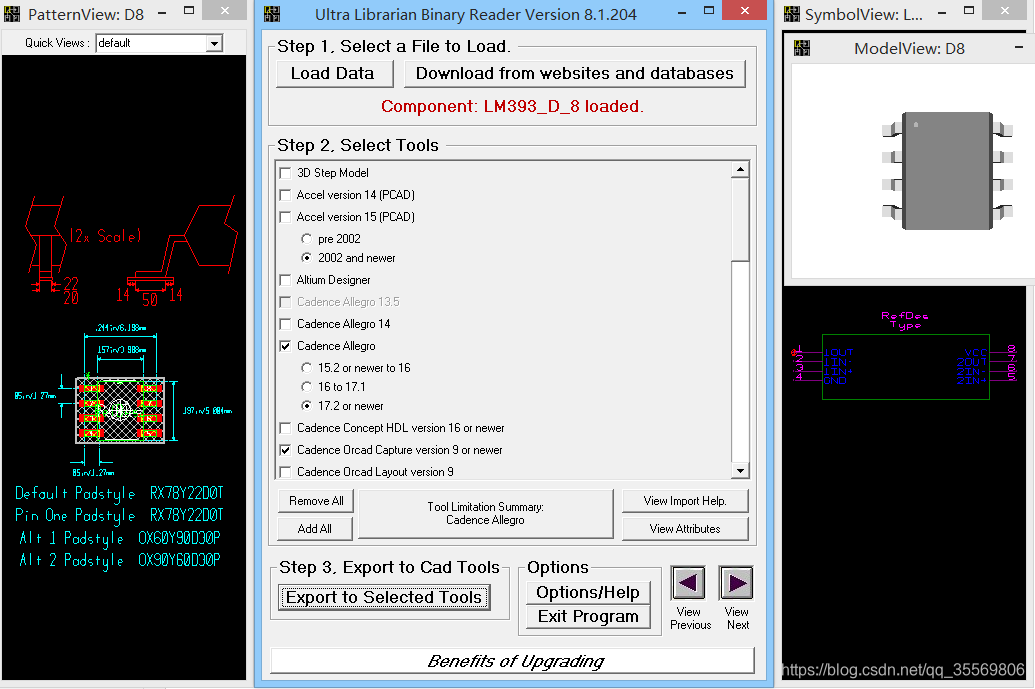Image resolution: width=1035 pixels, height=689 pixels.
Task: Click the View Next arrow icon
Action: pos(736,583)
